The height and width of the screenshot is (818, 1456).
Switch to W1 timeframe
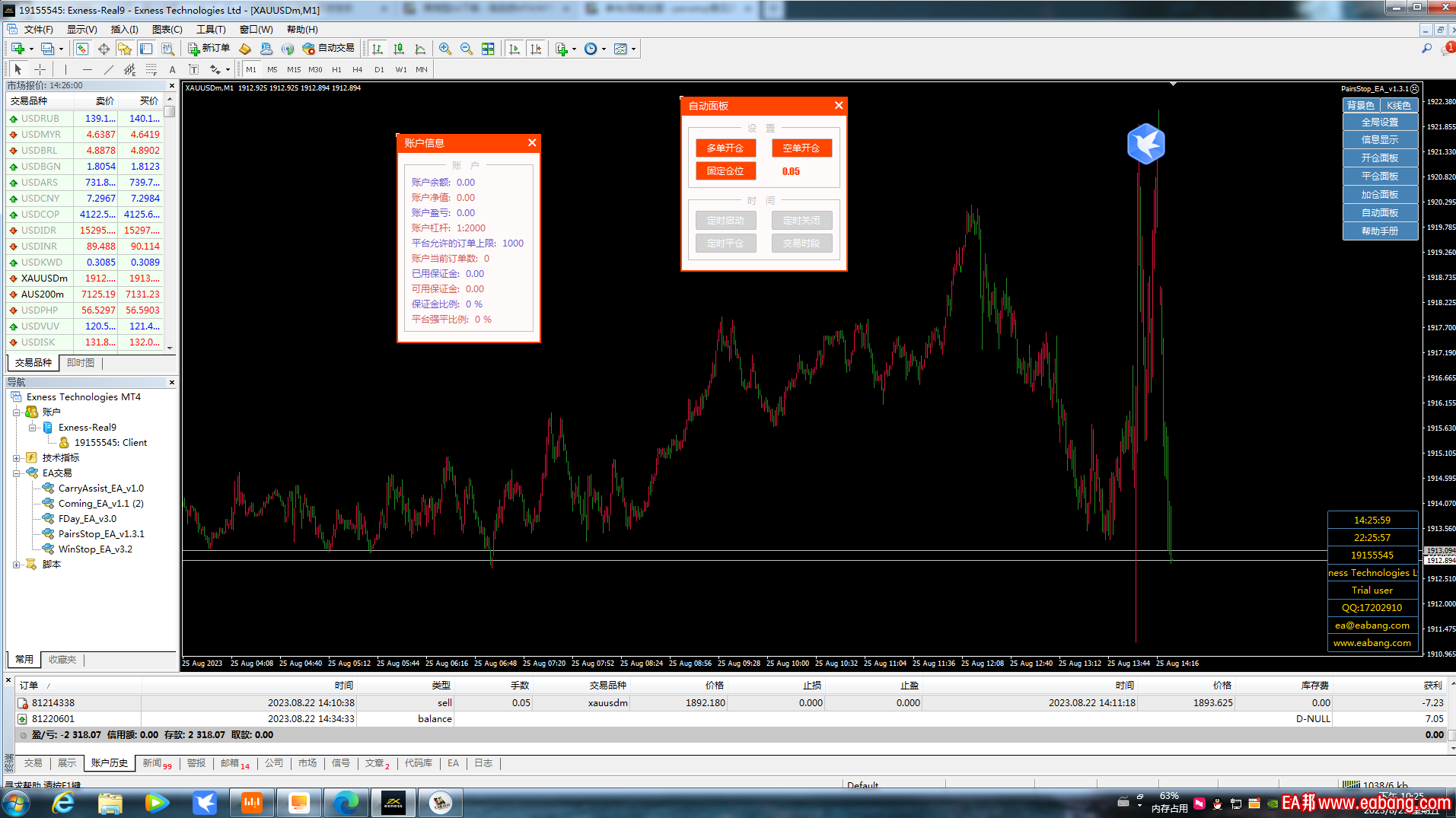pyautogui.click(x=400, y=69)
